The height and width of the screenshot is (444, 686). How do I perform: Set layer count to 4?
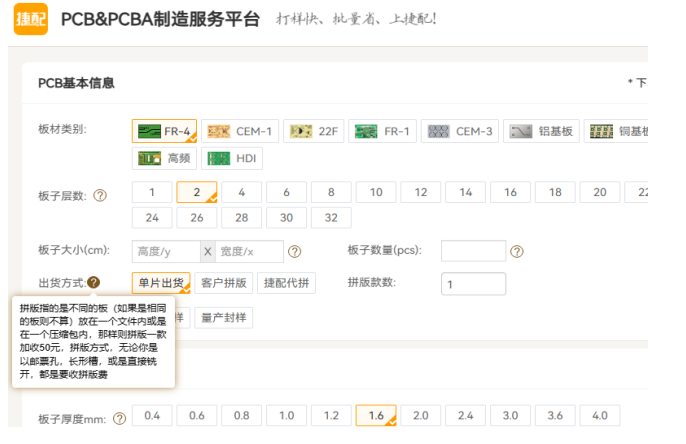click(x=242, y=193)
